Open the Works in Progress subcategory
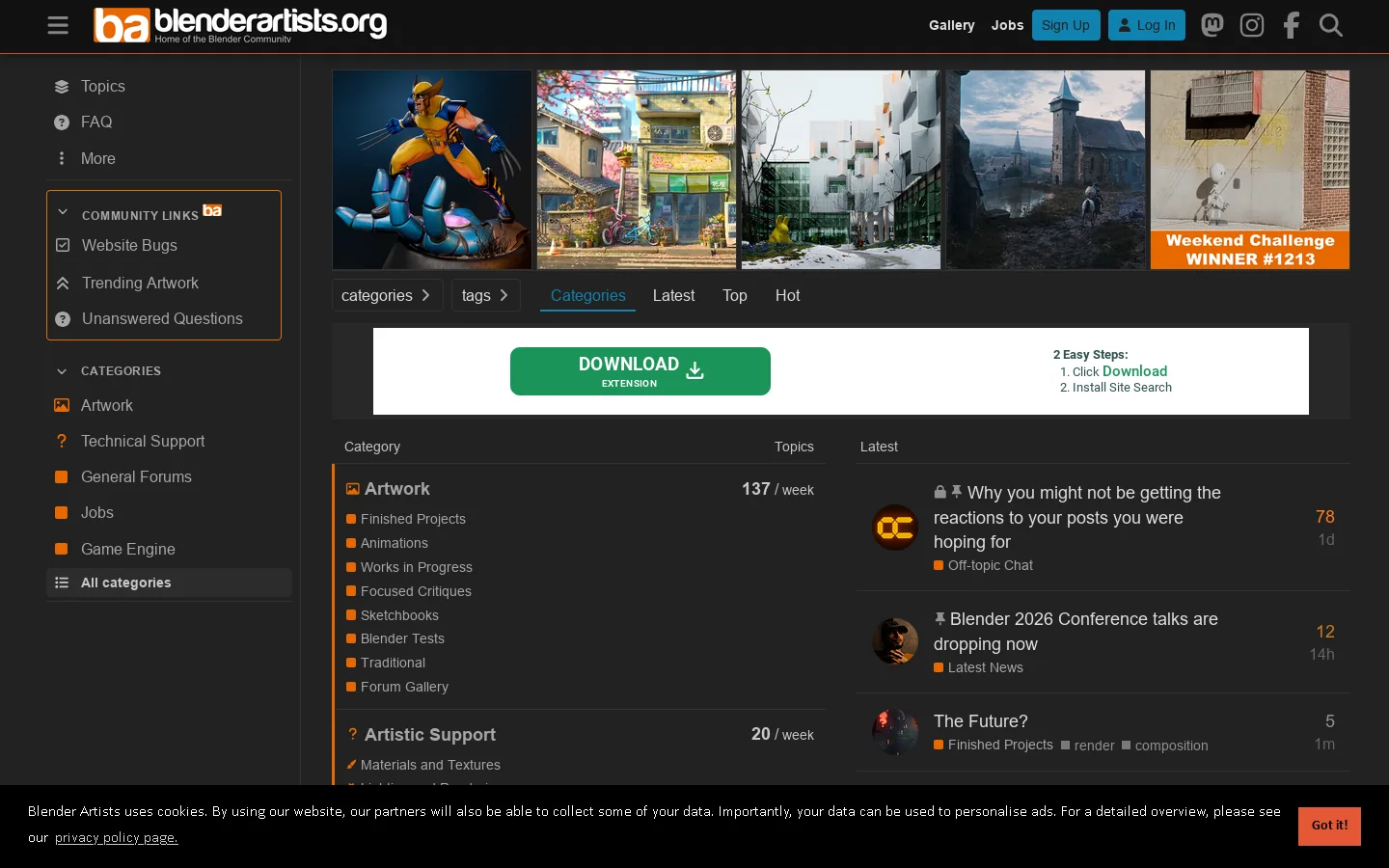This screenshot has width=1389, height=868. (417, 567)
